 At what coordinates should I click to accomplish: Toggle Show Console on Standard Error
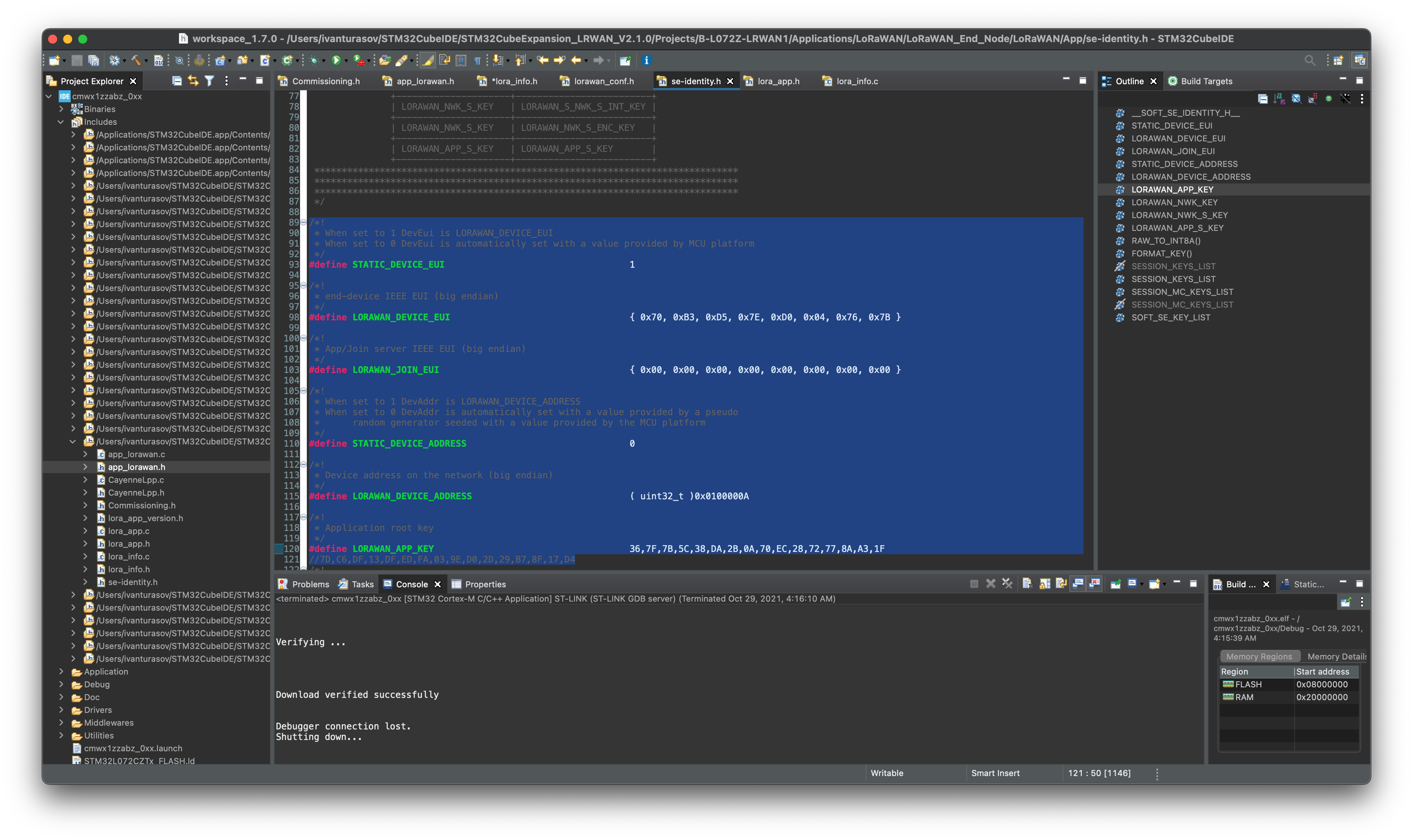[1095, 584]
